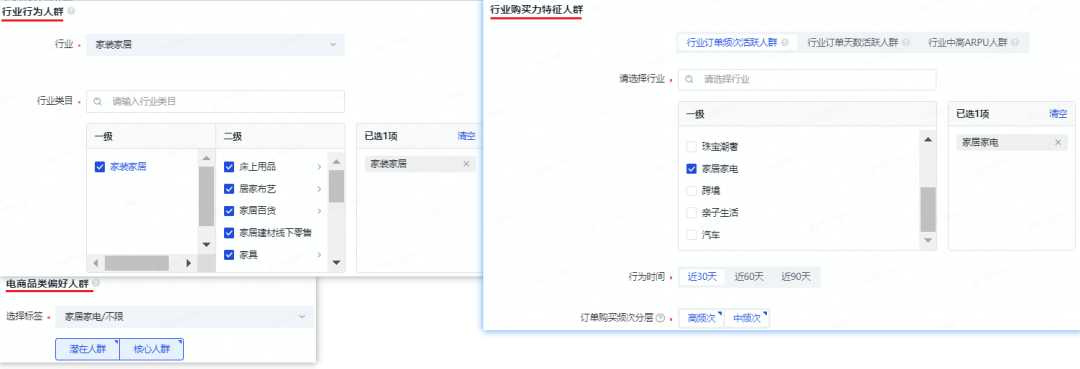Click right arrow of 一级 list horizontal scrollbar
Viewport: 1080px width, 369px height.
[190, 263]
